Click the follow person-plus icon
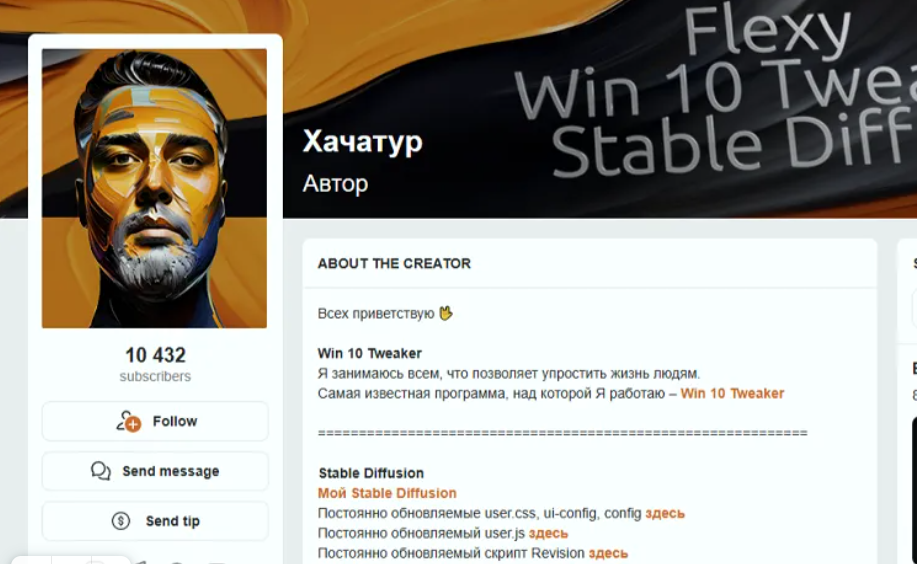Image resolution: width=917 pixels, height=564 pixels. (129, 421)
